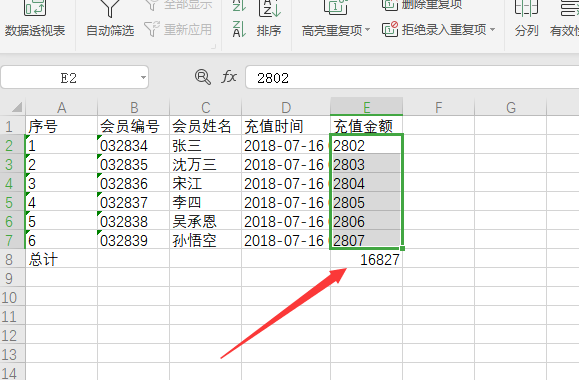Select column B header

click(133, 107)
